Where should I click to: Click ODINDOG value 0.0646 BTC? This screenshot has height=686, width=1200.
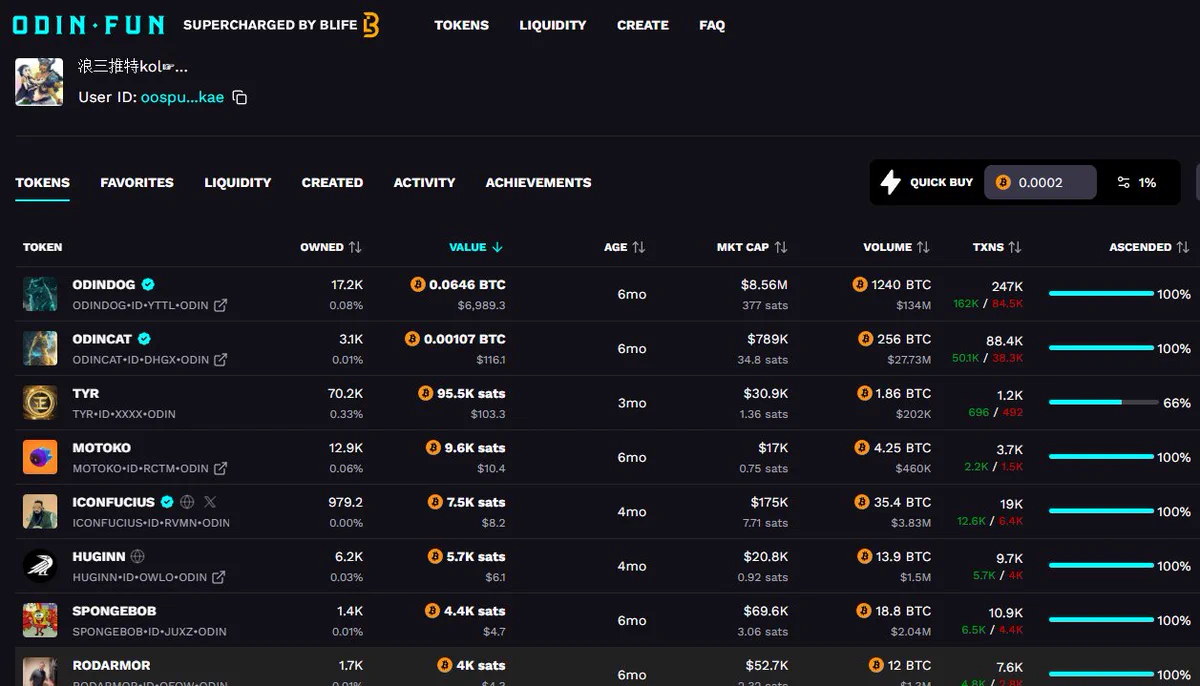(x=467, y=285)
